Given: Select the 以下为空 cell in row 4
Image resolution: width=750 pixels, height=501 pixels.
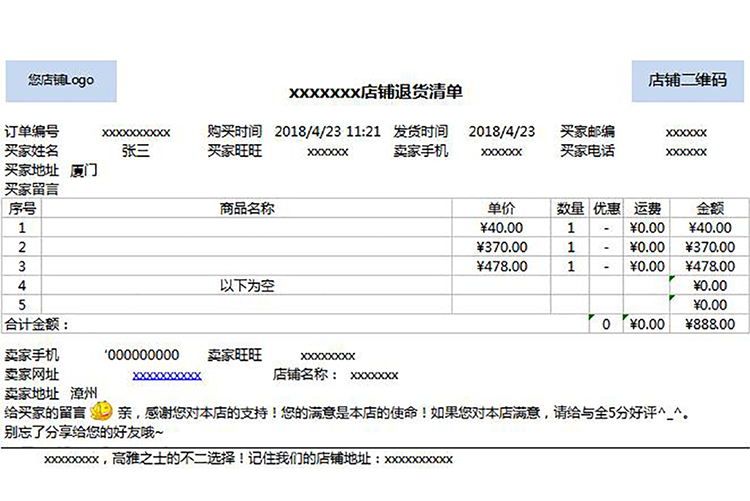Looking at the screenshot, I should click(246, 286).
